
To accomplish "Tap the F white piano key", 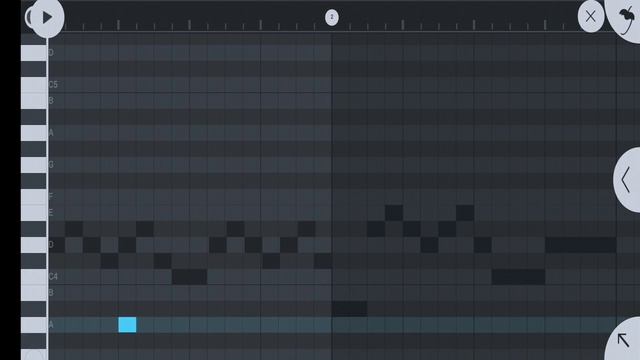I will 33,197.
